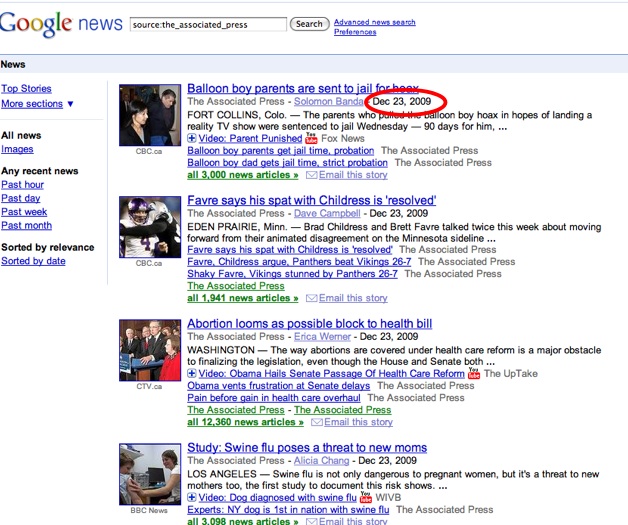
Task: Filter news to Past hour
Action: pos(22,185)
